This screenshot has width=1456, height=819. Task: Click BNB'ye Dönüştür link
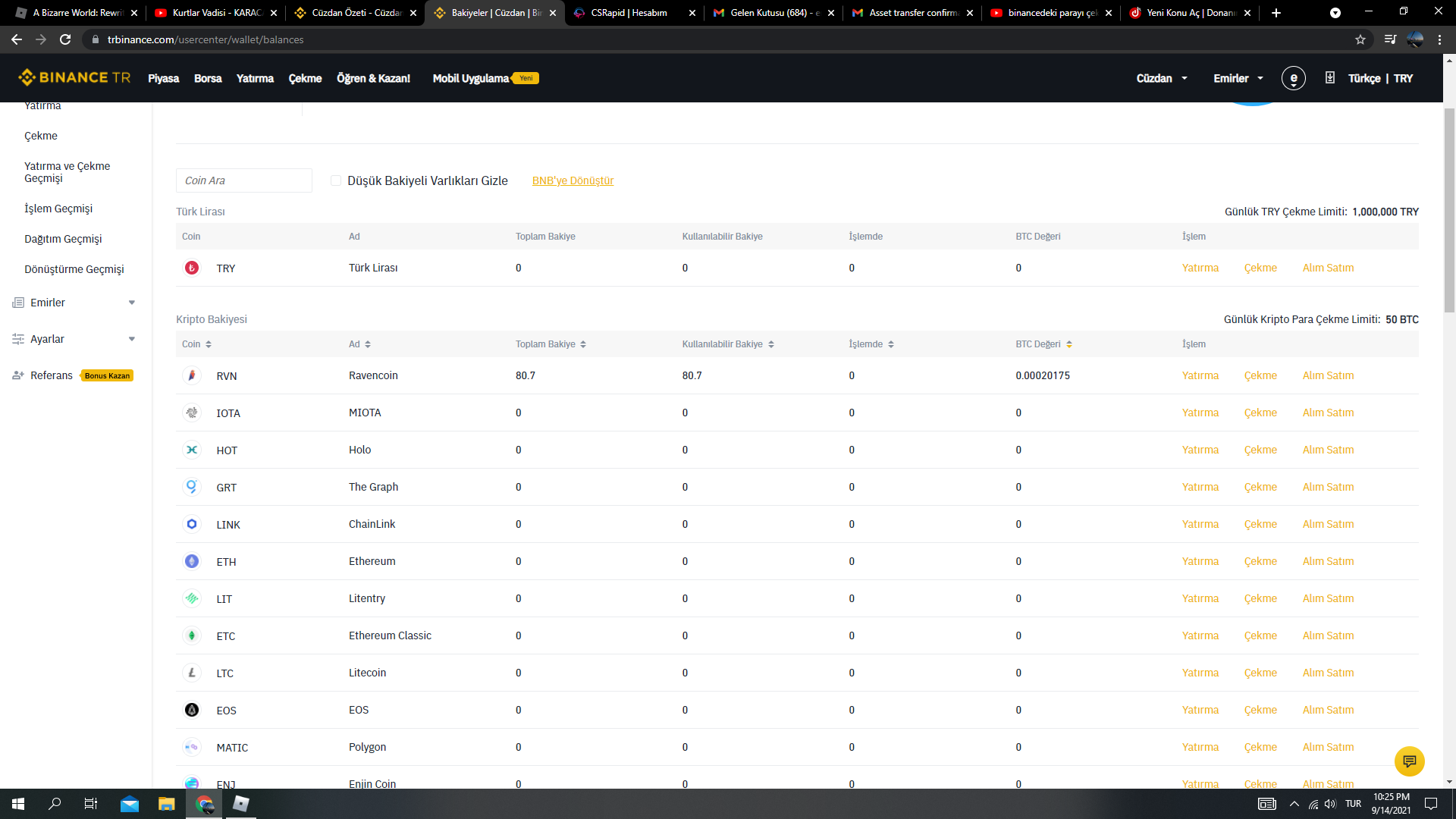click(x=573, y=180)
